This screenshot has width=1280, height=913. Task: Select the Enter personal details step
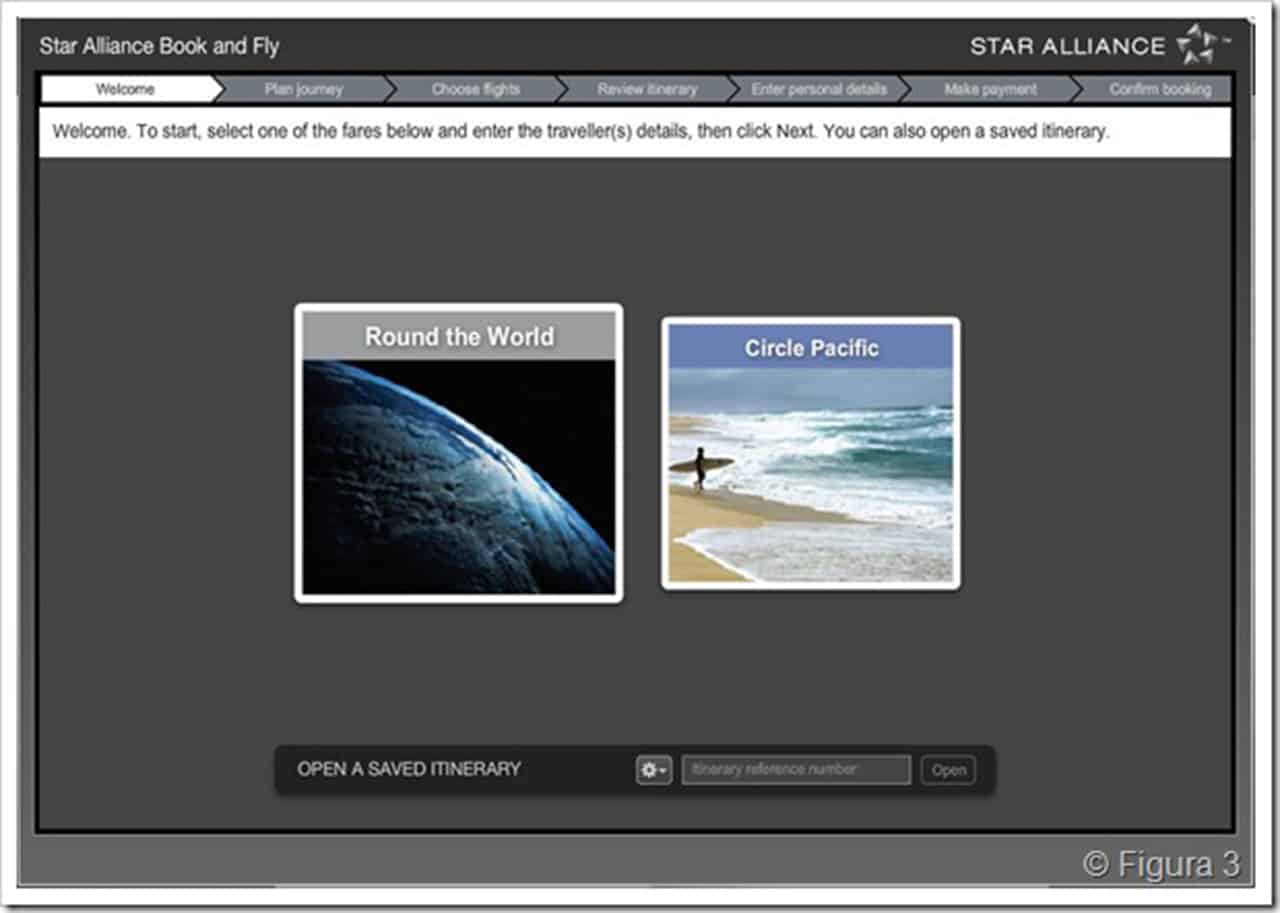[x=819, y=89]
